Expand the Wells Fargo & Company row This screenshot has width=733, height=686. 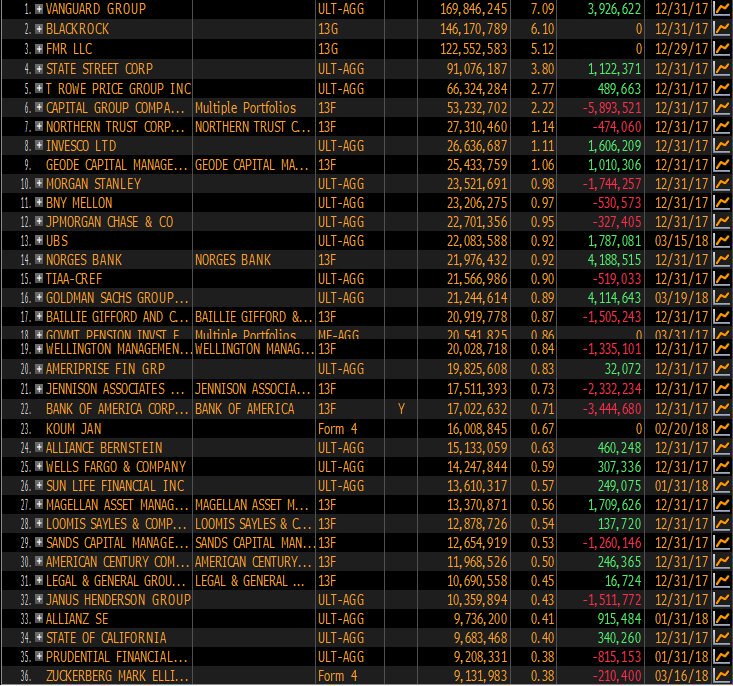[39, 466]
